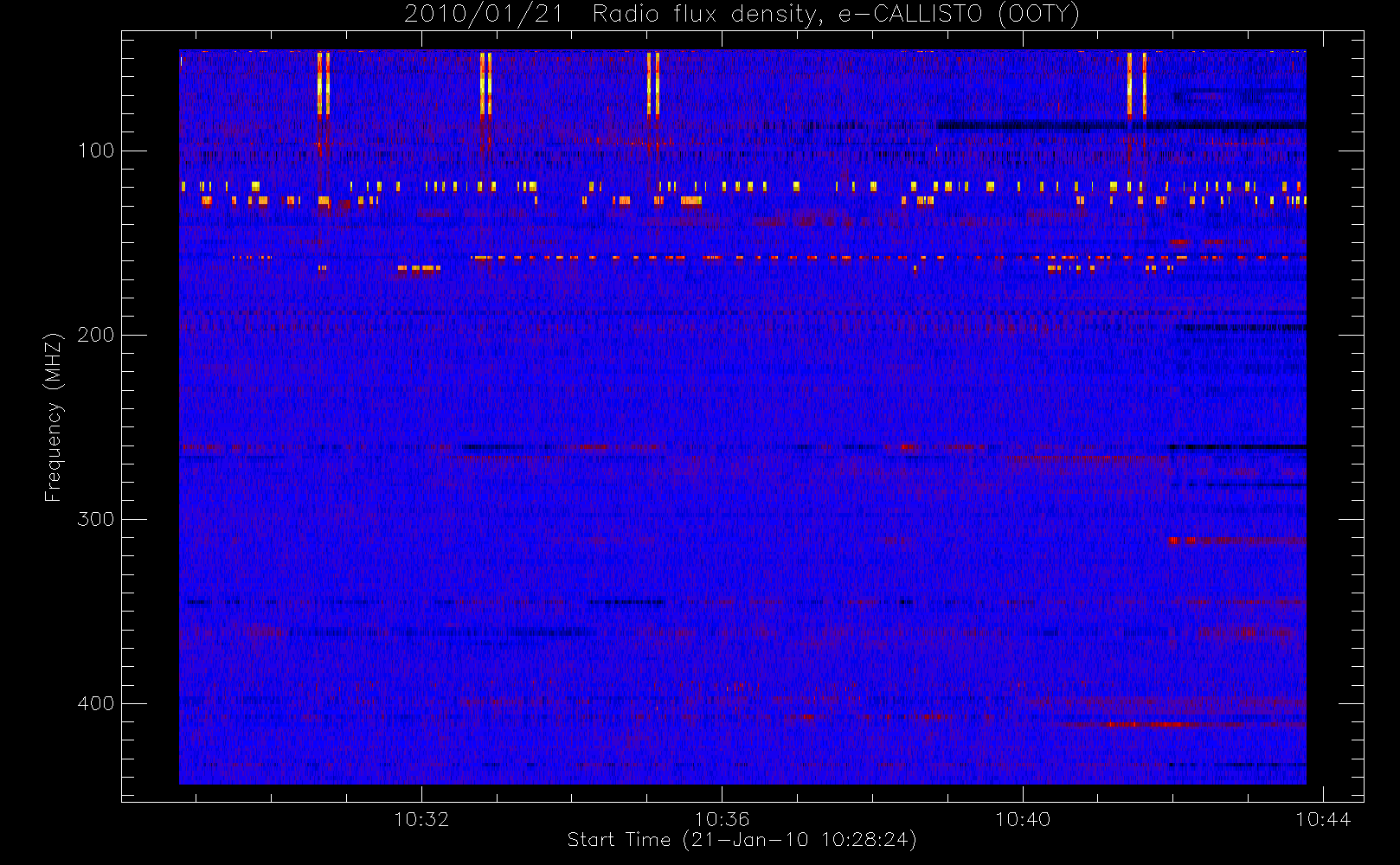Viewport: 1400px width, 865px height.
Task: Click the 400 frequency tick label
Action: click(x=95, y=703)
